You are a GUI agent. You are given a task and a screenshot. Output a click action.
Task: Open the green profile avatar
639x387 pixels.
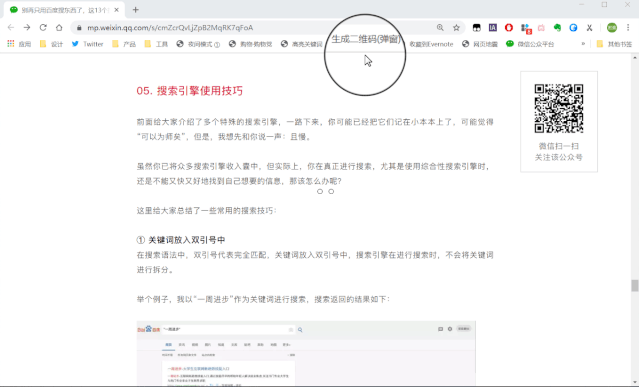[612, 28]
